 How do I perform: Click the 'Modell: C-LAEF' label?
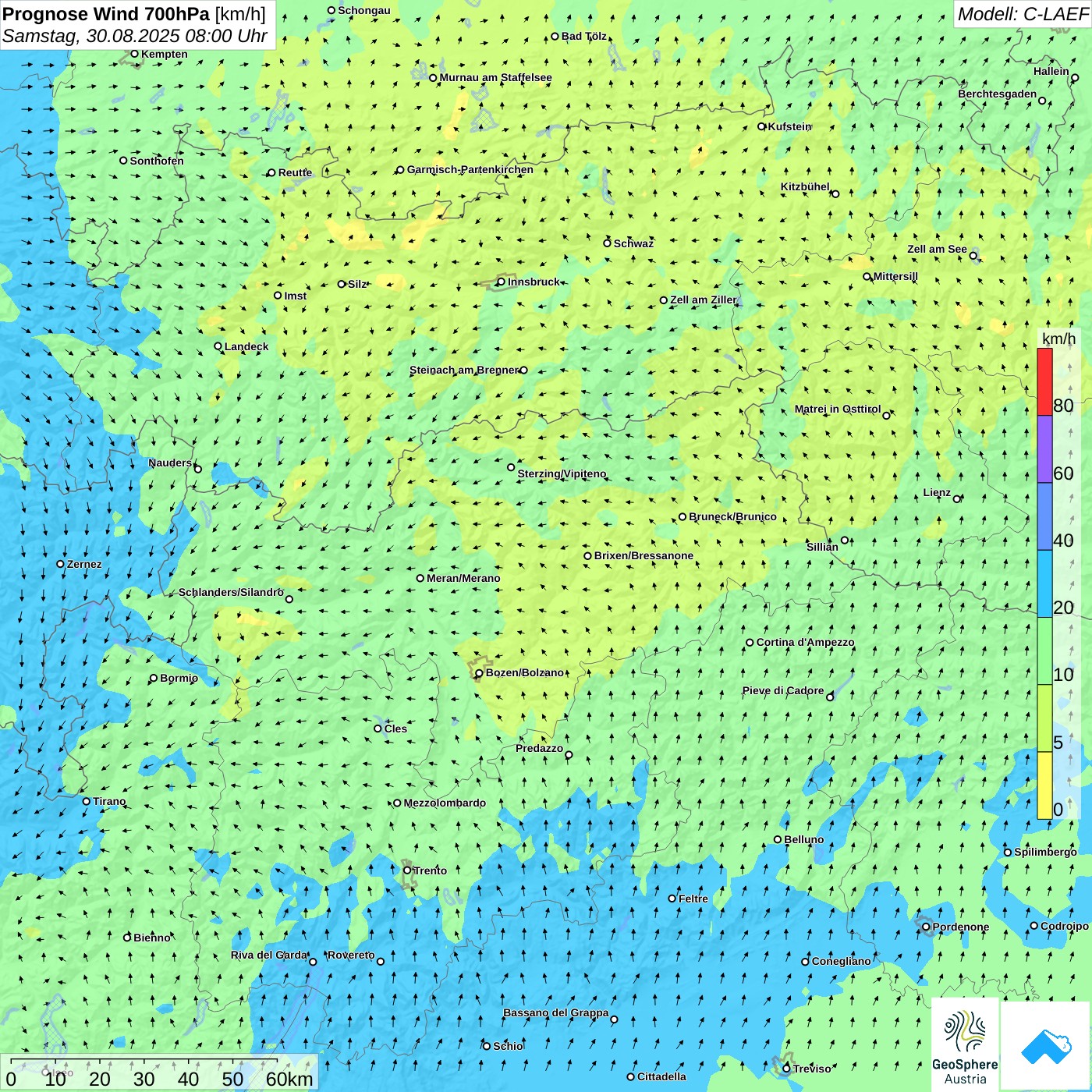(x=1023, y=14)
